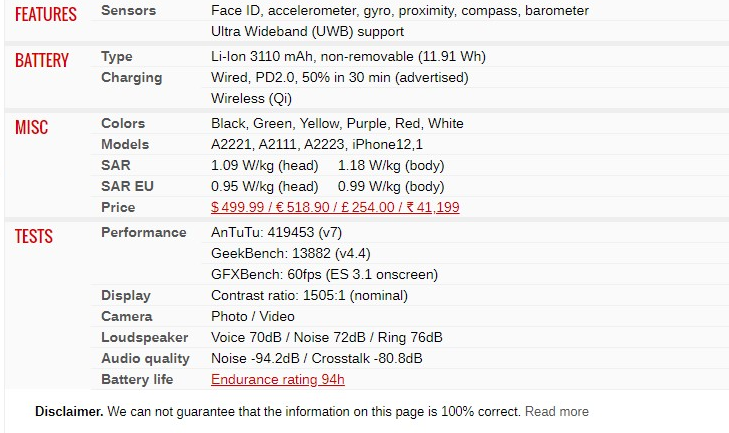Click the Colors spec label
Viewport: 729px width, 433px height.
[x=123, y=124]
